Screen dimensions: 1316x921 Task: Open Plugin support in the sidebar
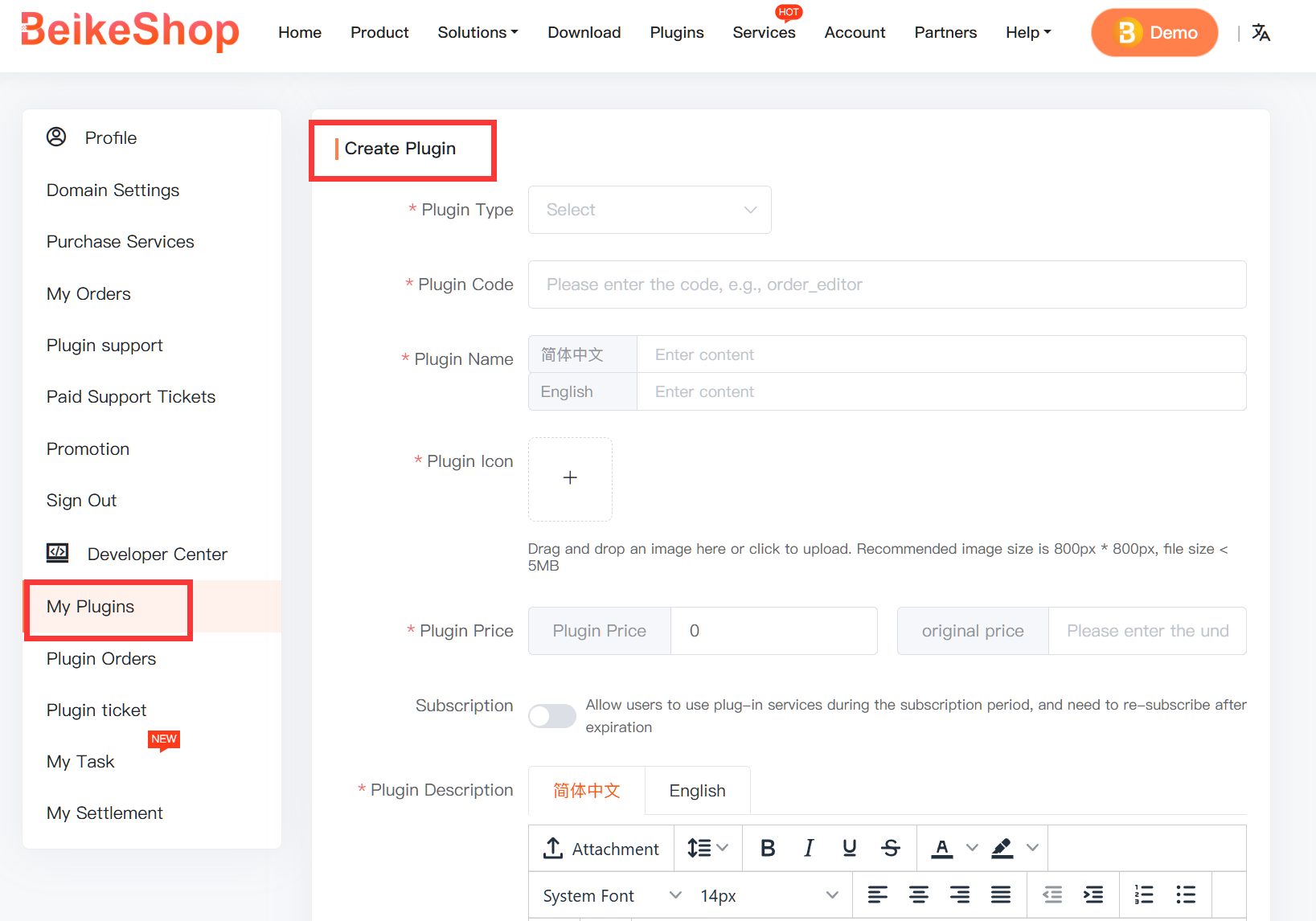click(105, 346)
